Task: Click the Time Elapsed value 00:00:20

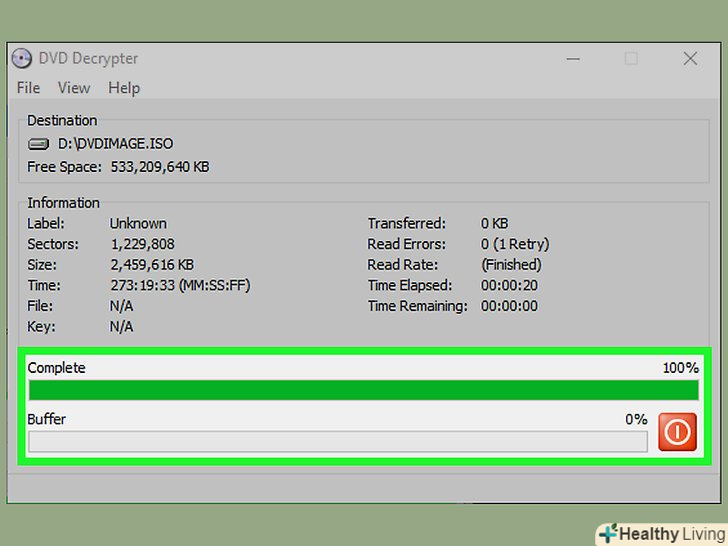Action: point(509,285)
